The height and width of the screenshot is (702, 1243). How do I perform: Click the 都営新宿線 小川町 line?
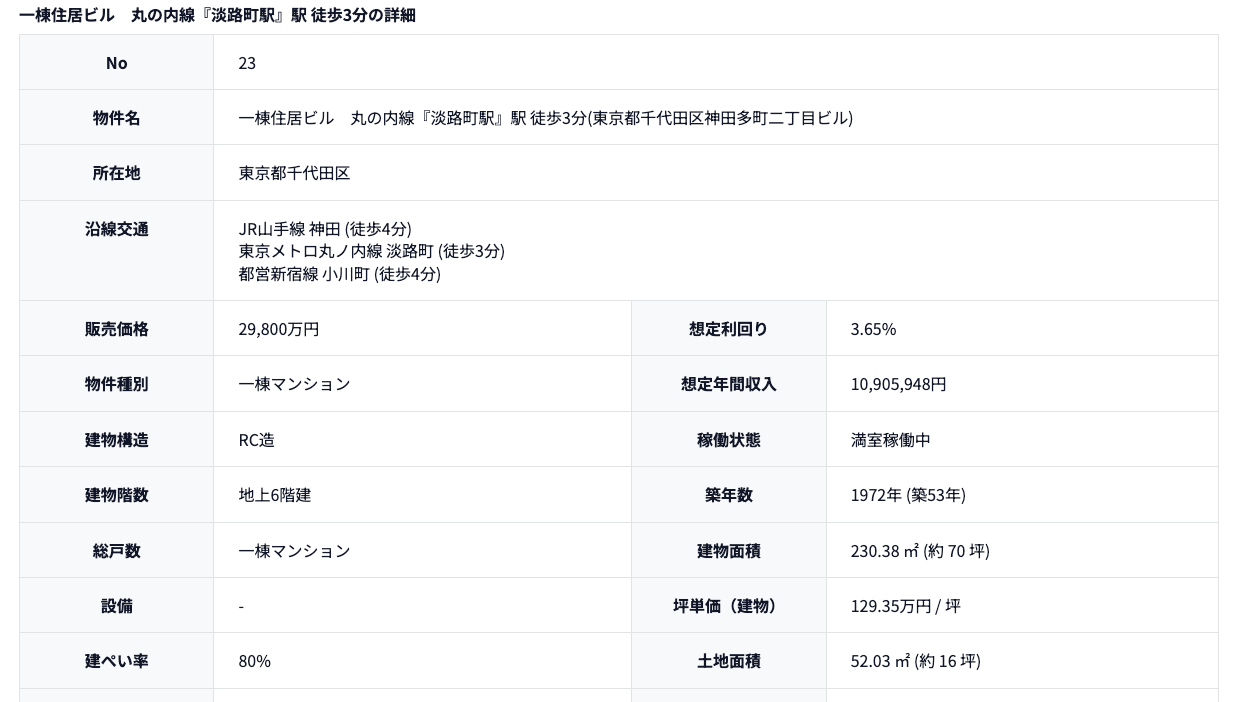tap(339, 274)
